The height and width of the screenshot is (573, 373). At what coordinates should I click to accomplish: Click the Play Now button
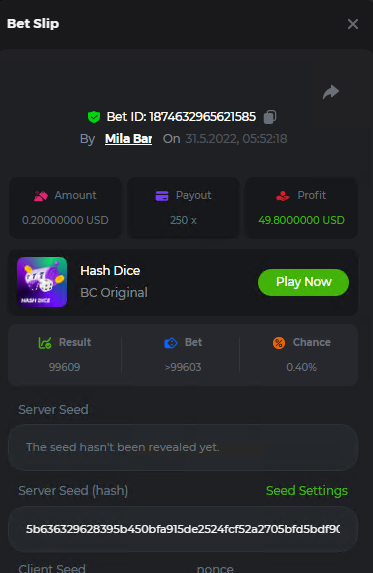pyautogui.click(x=303, y=282)
